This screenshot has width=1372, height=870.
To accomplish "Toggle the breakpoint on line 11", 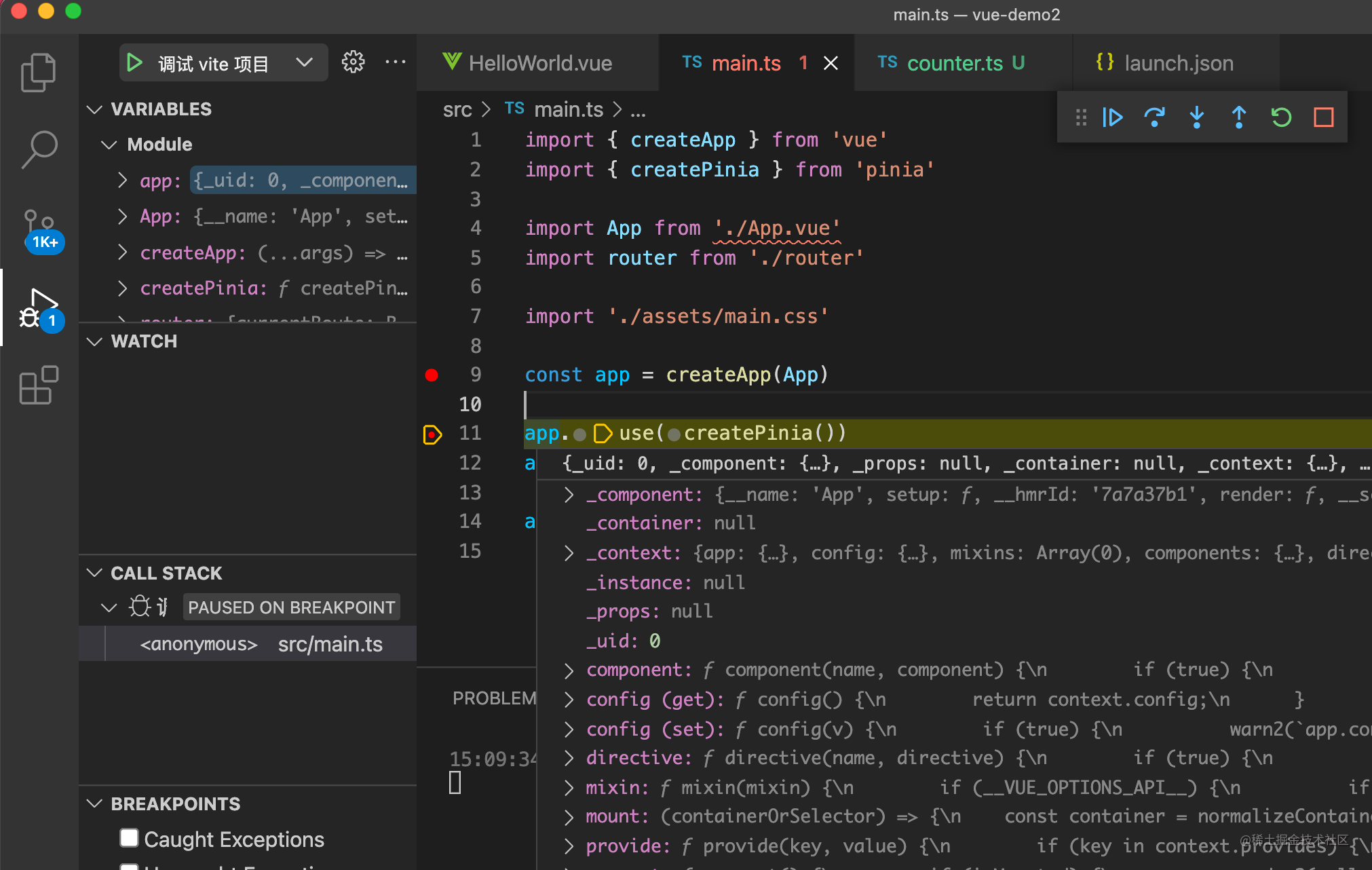I will click(432, 434).
